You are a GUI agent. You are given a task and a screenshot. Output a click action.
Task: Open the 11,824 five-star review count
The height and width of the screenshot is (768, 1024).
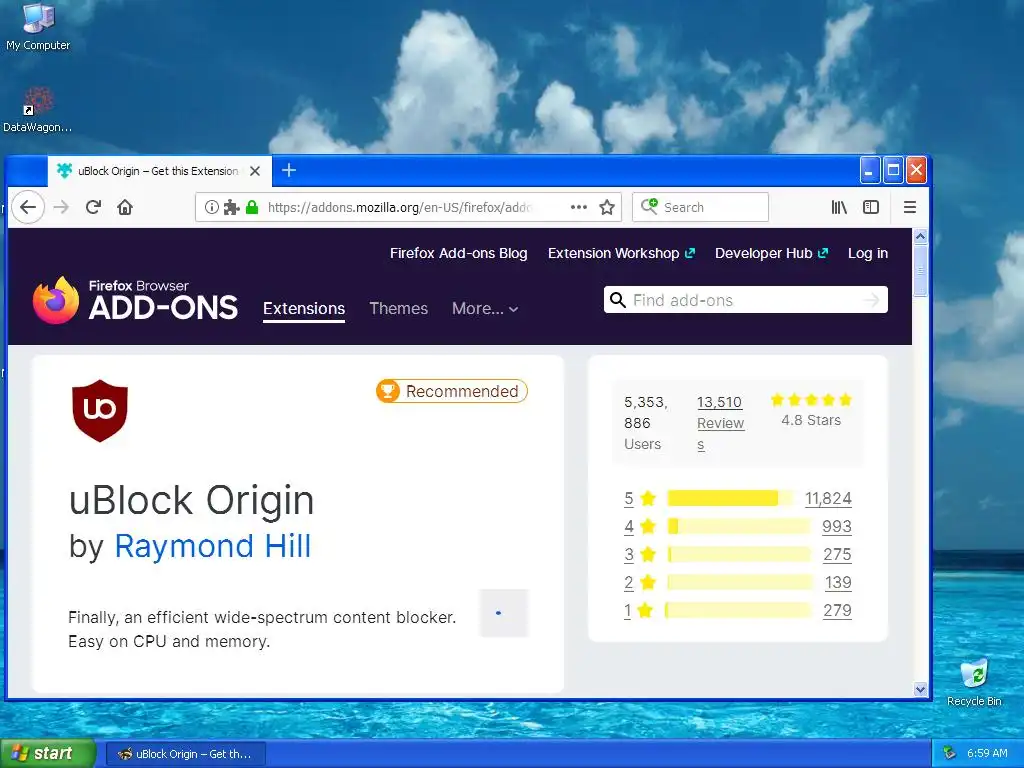coord(828,498)
